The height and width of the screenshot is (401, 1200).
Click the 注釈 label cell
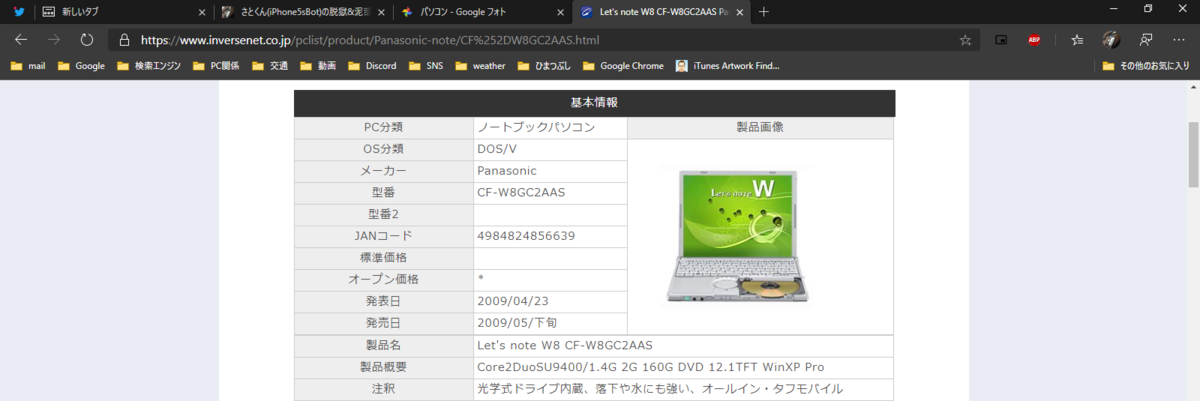tap(384, 388)
